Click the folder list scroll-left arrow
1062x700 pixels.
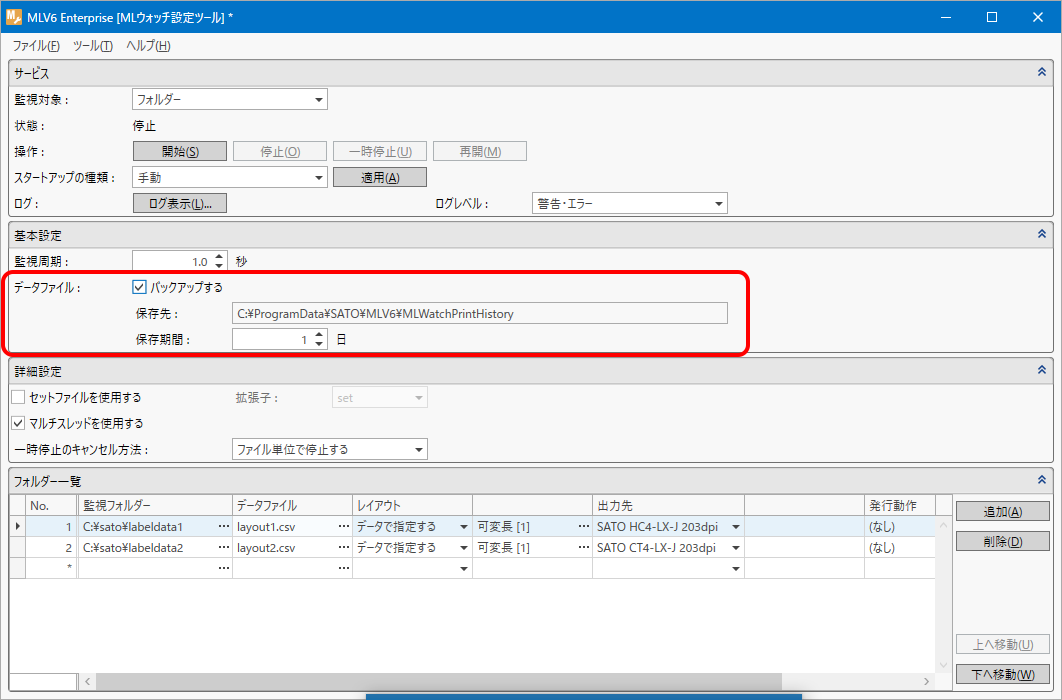[x=87, y=681]
